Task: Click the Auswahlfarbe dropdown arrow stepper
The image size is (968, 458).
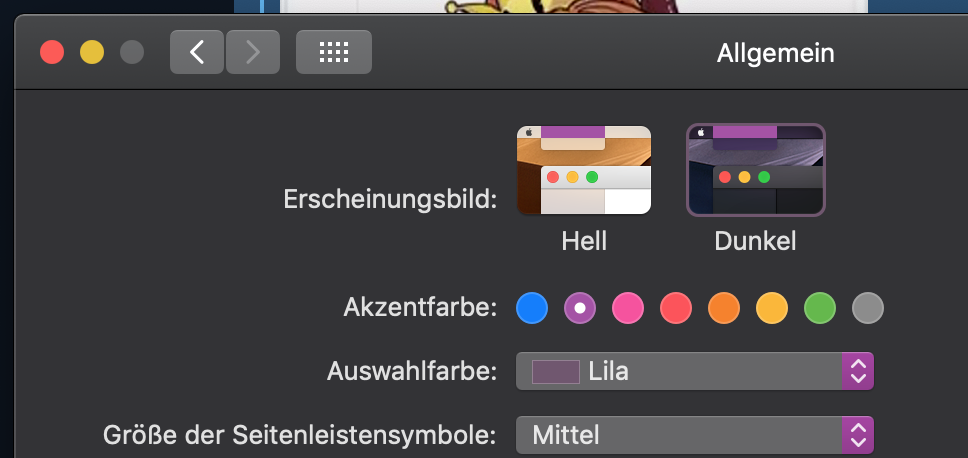Action: point(858,371)
